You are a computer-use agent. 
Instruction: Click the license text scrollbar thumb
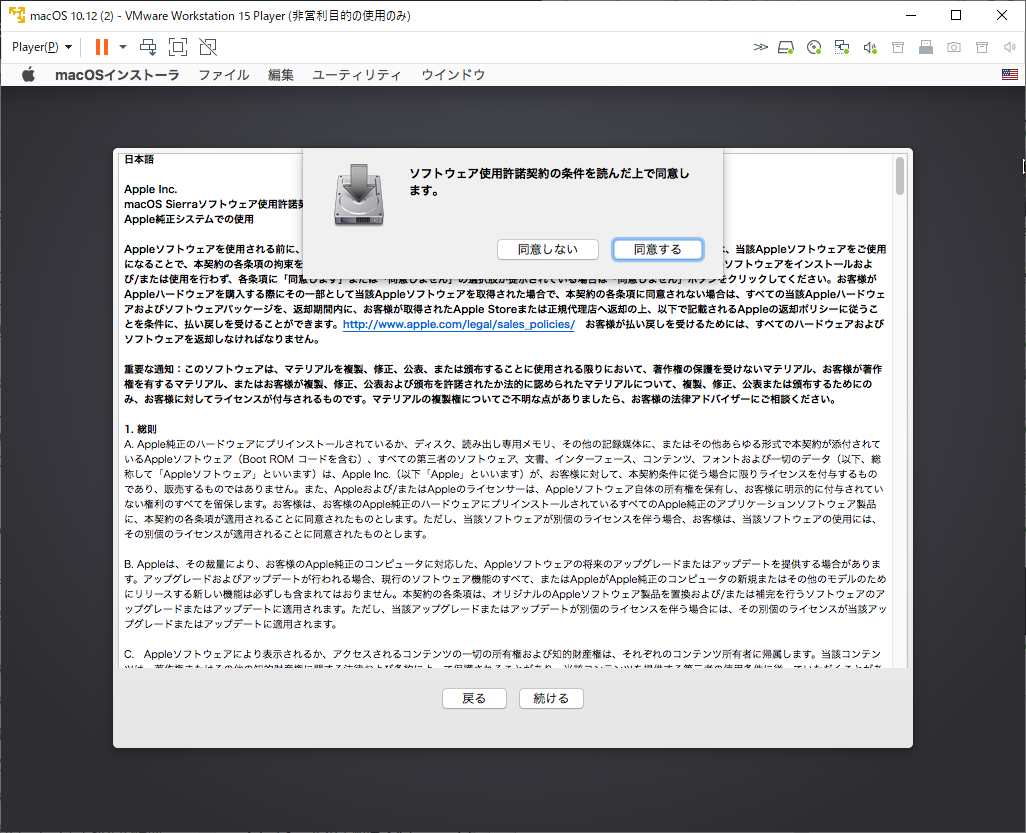900,175
